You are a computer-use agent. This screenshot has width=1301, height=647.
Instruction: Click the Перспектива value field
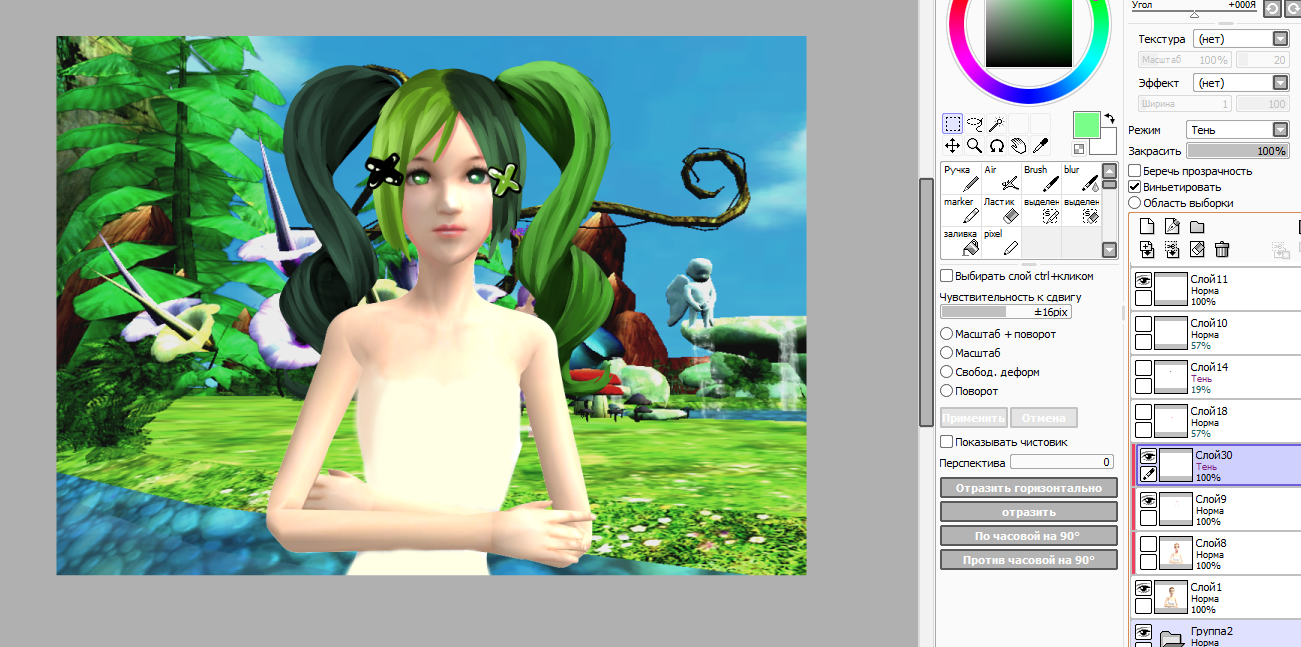coord(1061,462)
